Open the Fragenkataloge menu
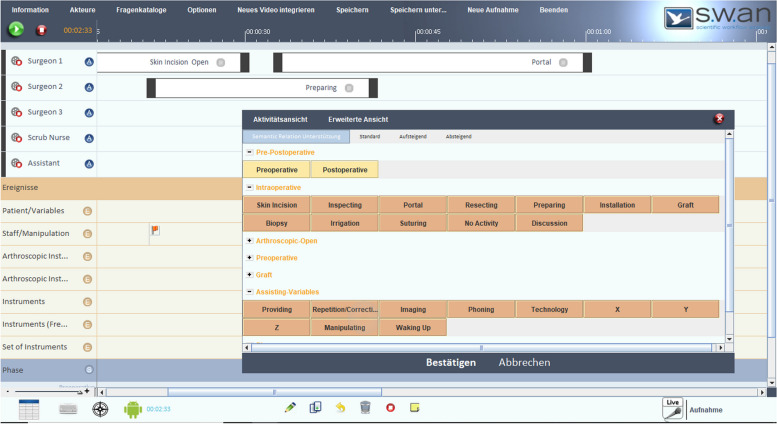This screenshot has height=424, width=777. 141,9
